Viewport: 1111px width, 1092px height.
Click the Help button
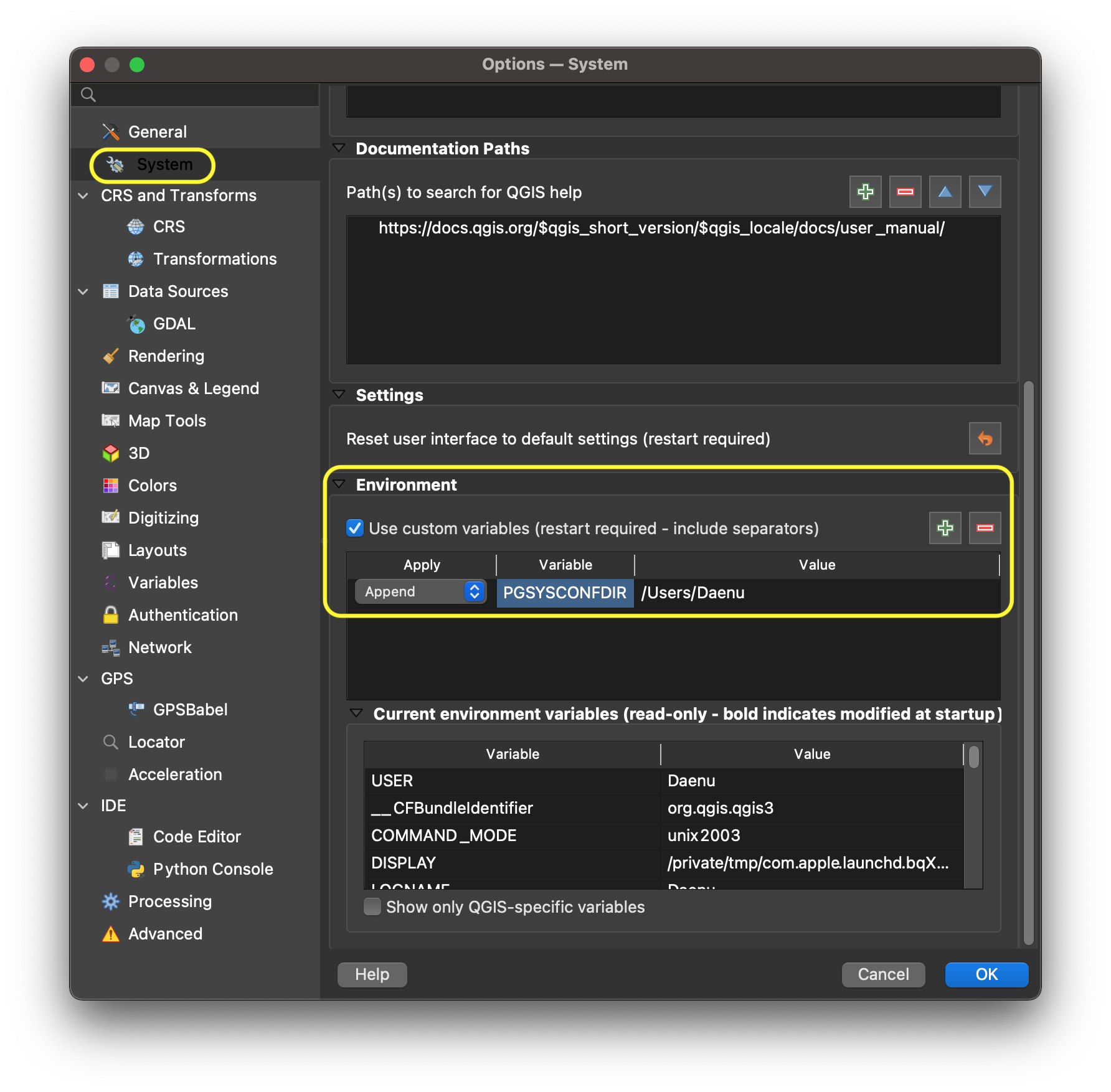(x=372, y=974)
